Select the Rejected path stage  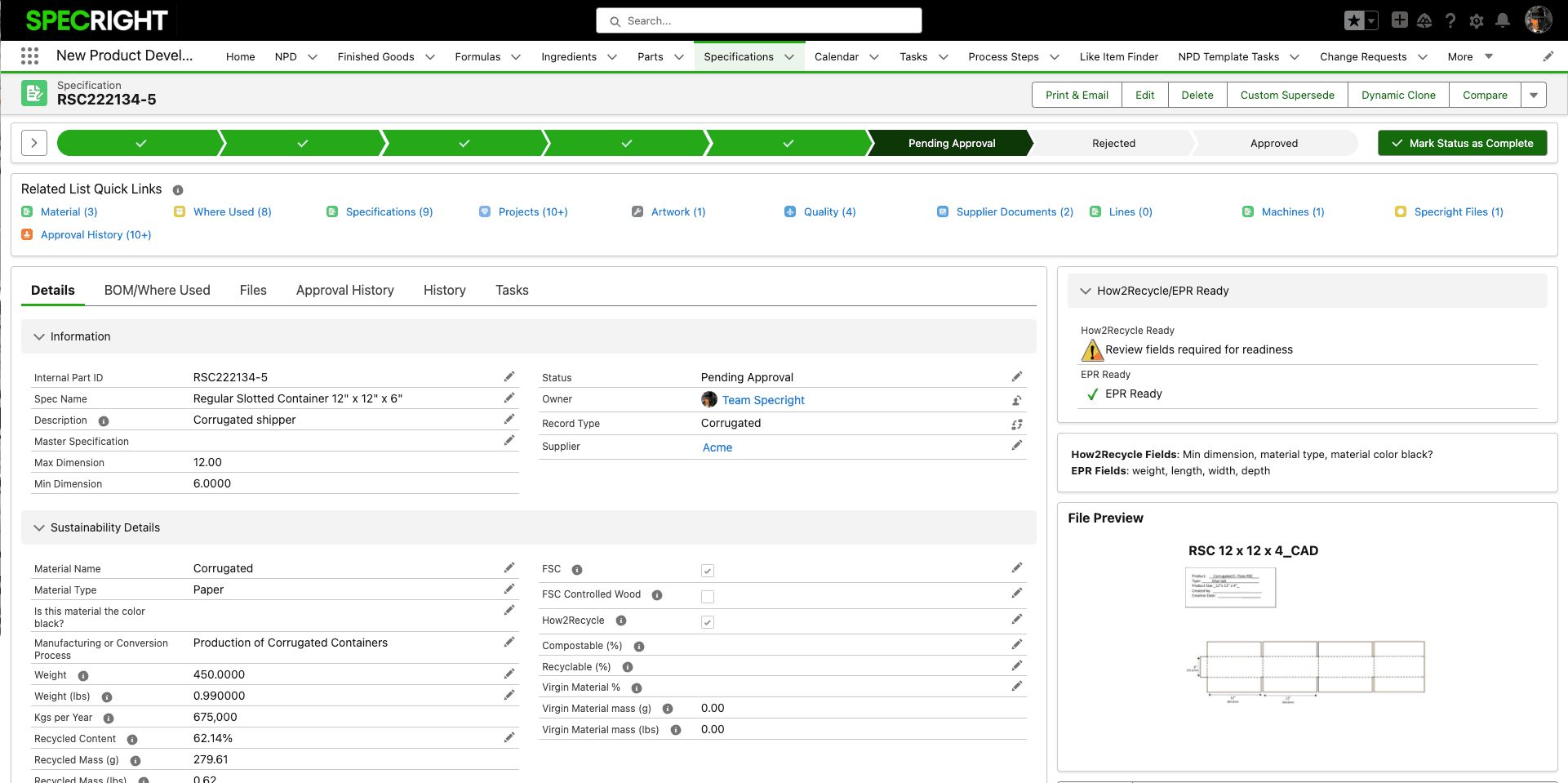[x=1113, y=143]
